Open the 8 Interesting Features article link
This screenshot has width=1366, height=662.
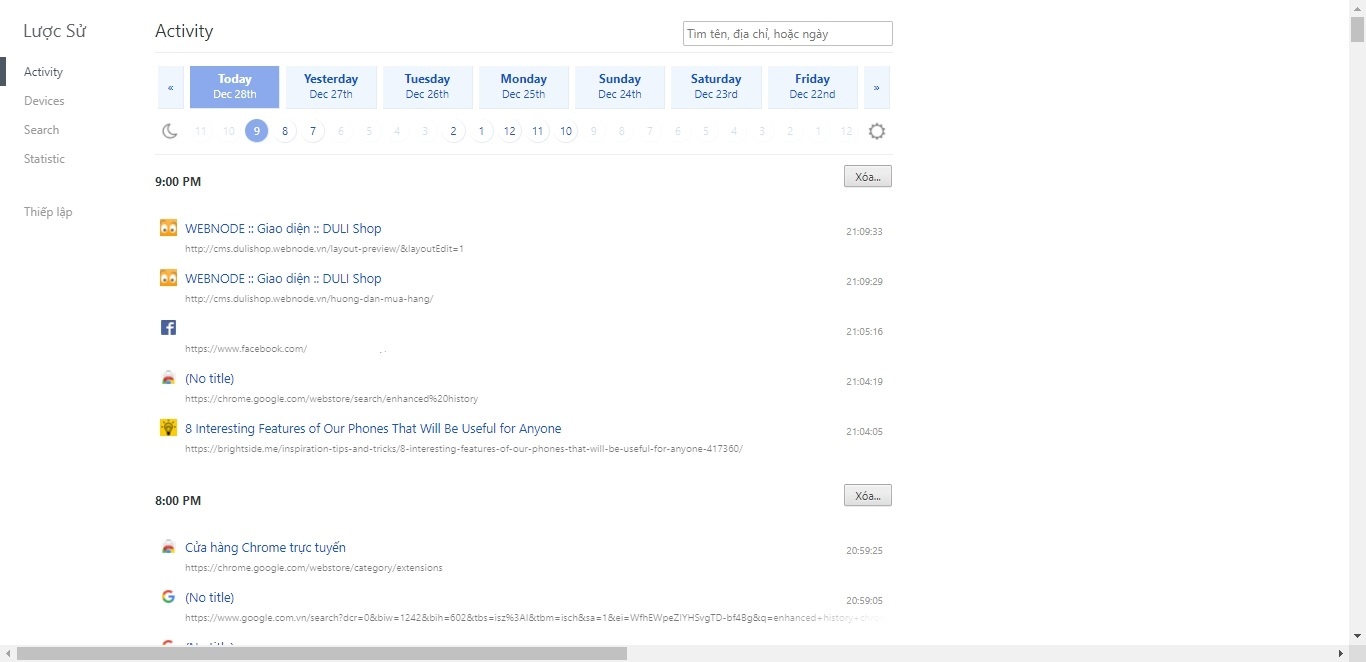tap(373, 428)
